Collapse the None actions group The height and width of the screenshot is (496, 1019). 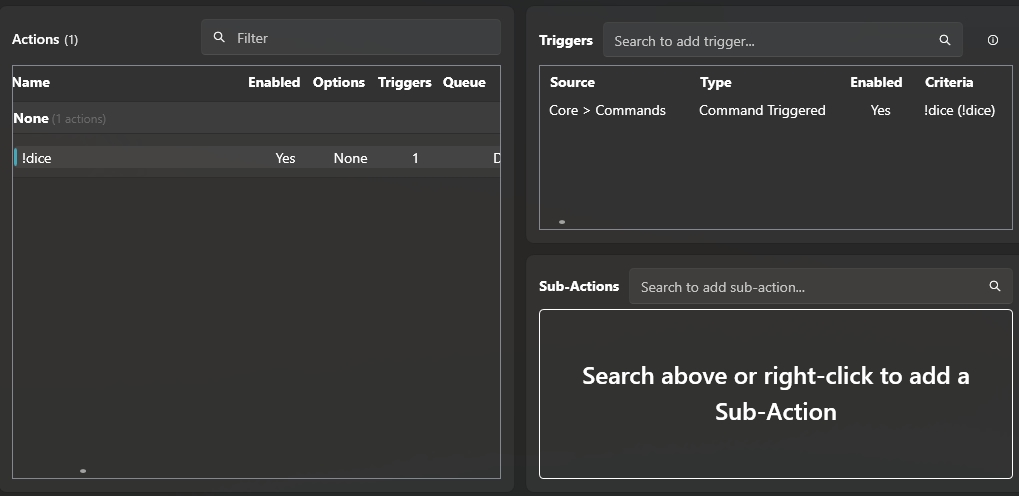31,118
